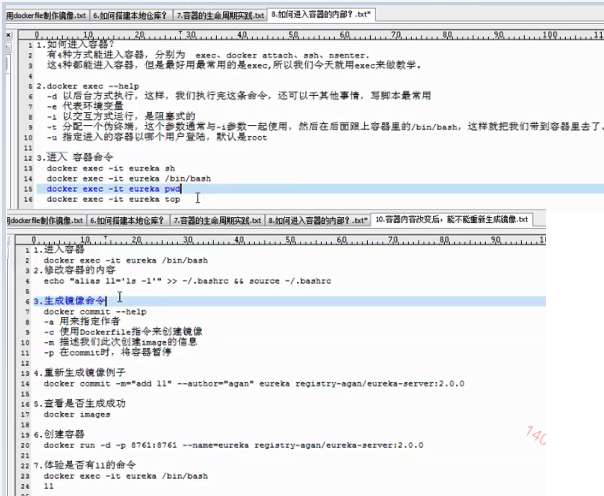Screen dimensions: 604x496
Task: Click heading '1.进入容器' in lower editor
Action: tap(59, 250)
